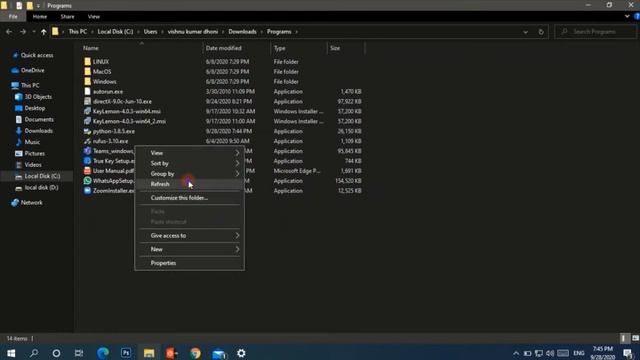Open Settings gear in the taskbar
640x360 pixels.
242,353
